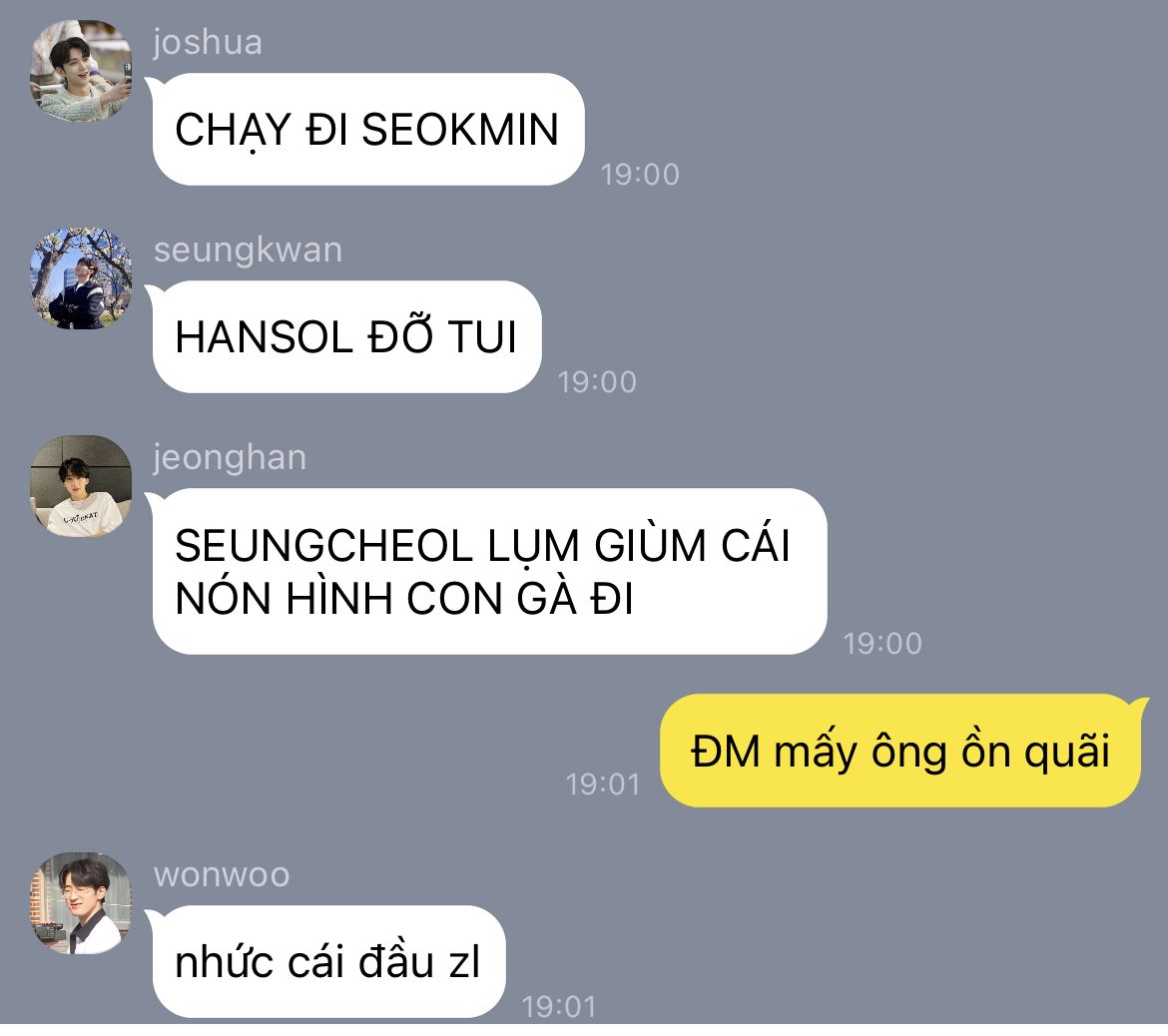Click the 19:01 timestamp beside the yellow bubble
The width and height of the screenshot is (1168, 1036).
(603, 785)
